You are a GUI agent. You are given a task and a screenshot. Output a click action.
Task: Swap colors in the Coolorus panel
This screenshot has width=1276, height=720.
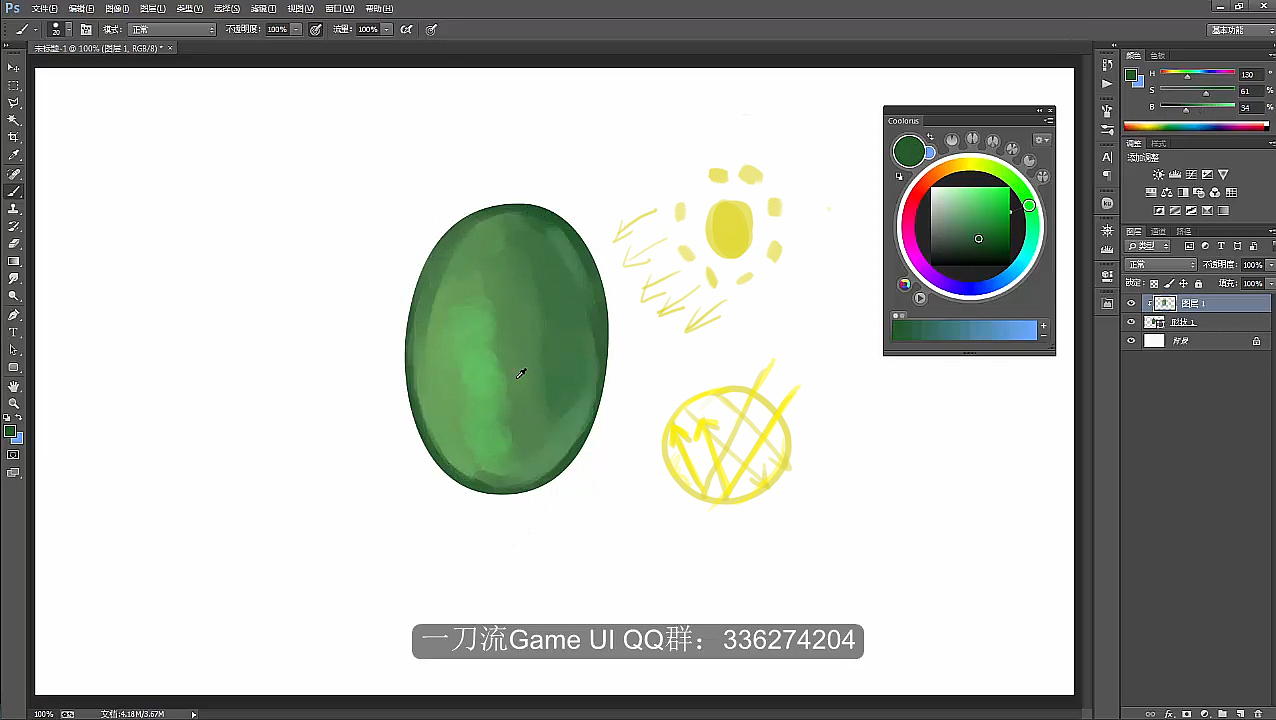pyautogui.click(x=930, y=137)
